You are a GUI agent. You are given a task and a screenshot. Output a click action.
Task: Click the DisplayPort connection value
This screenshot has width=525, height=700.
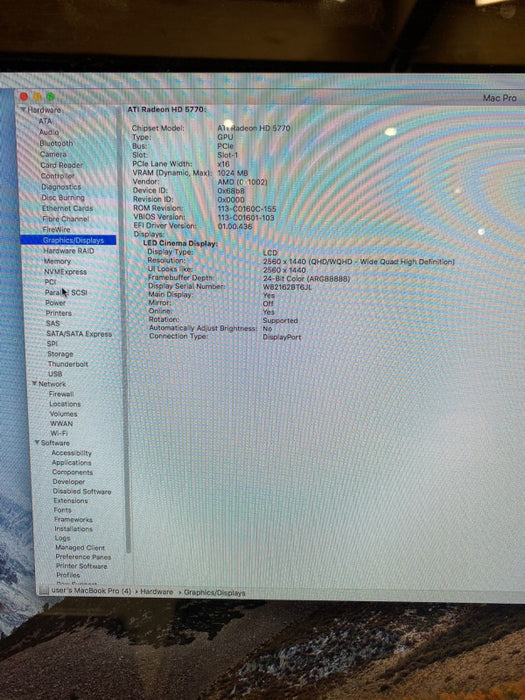pyautogui.click(x=282, y=337)
